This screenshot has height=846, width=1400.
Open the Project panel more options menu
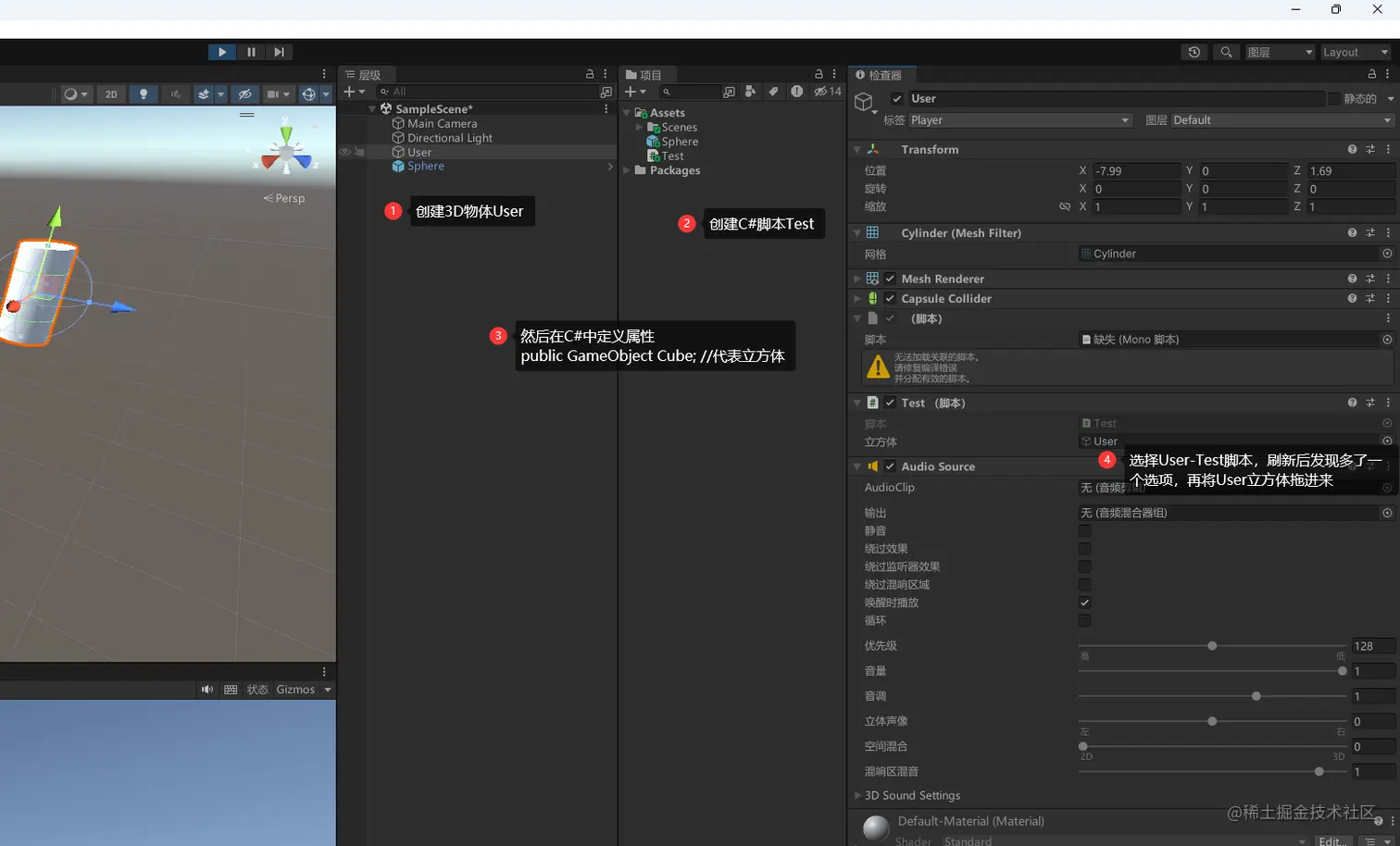(x=834, y=74)
